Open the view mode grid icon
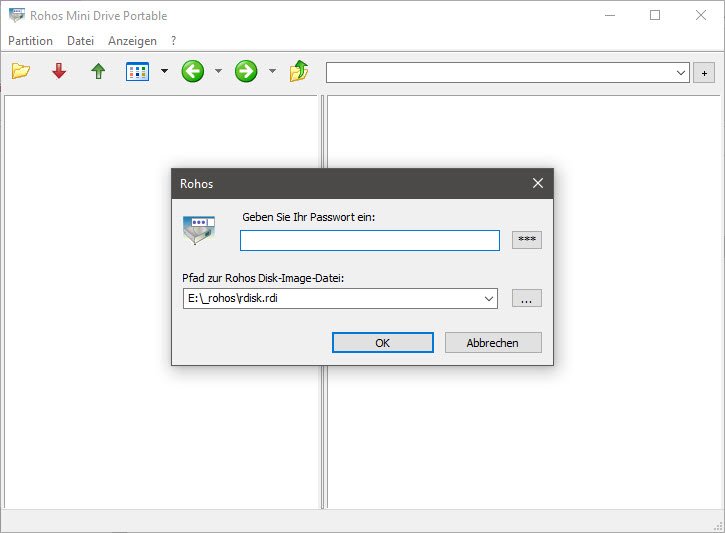 coord(137,72)
